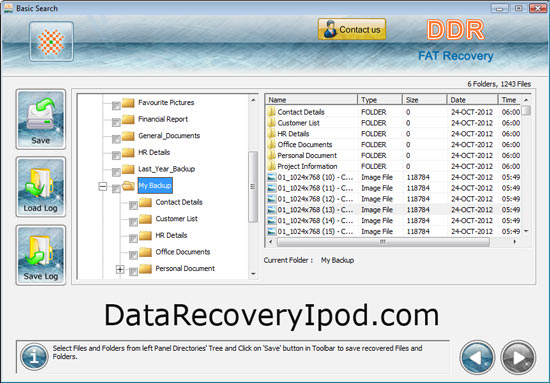Check the Financial Report checkbox
The image size is (550, 383).
[x=116, y=122]
